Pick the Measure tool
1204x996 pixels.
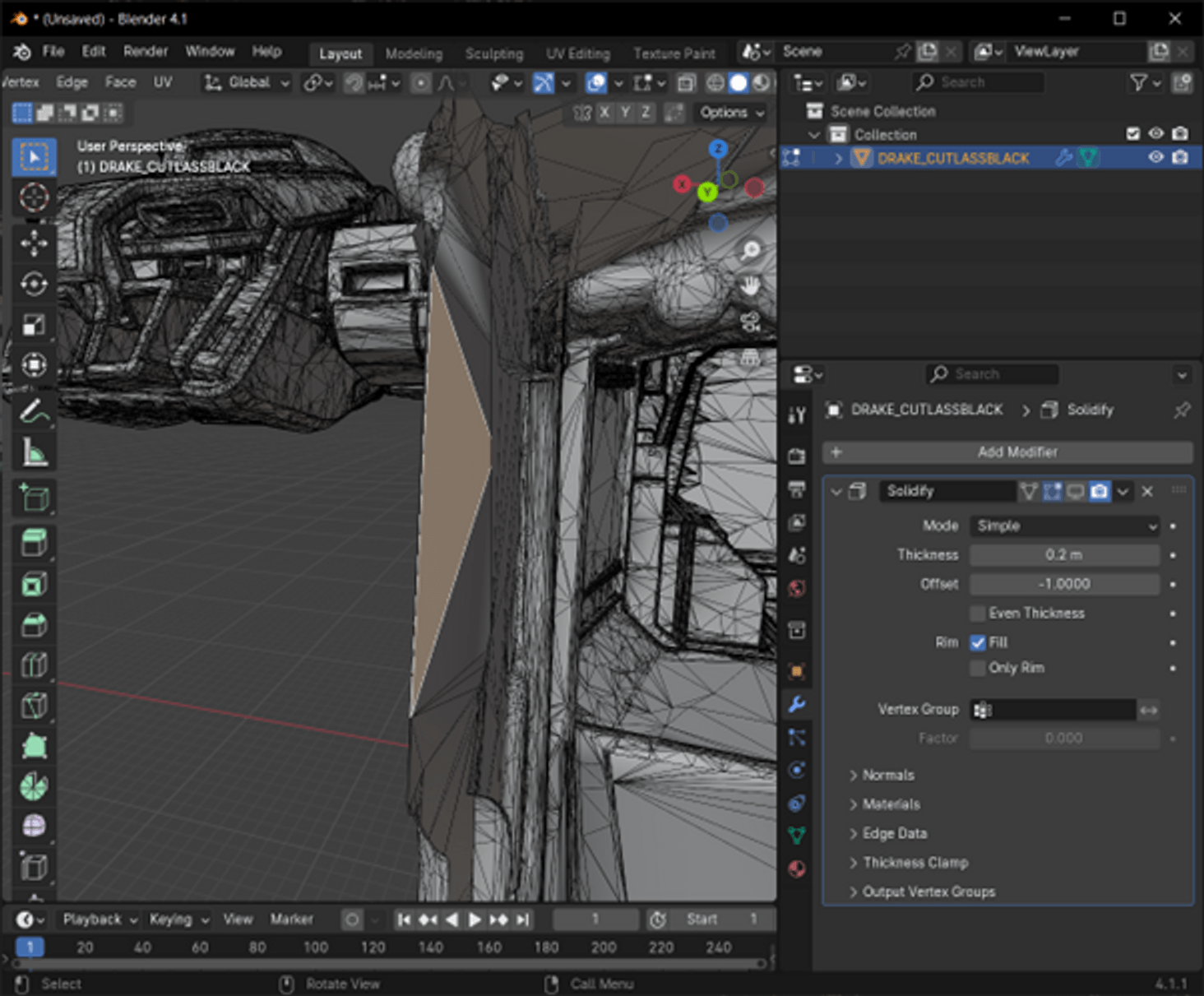[34, 452]
